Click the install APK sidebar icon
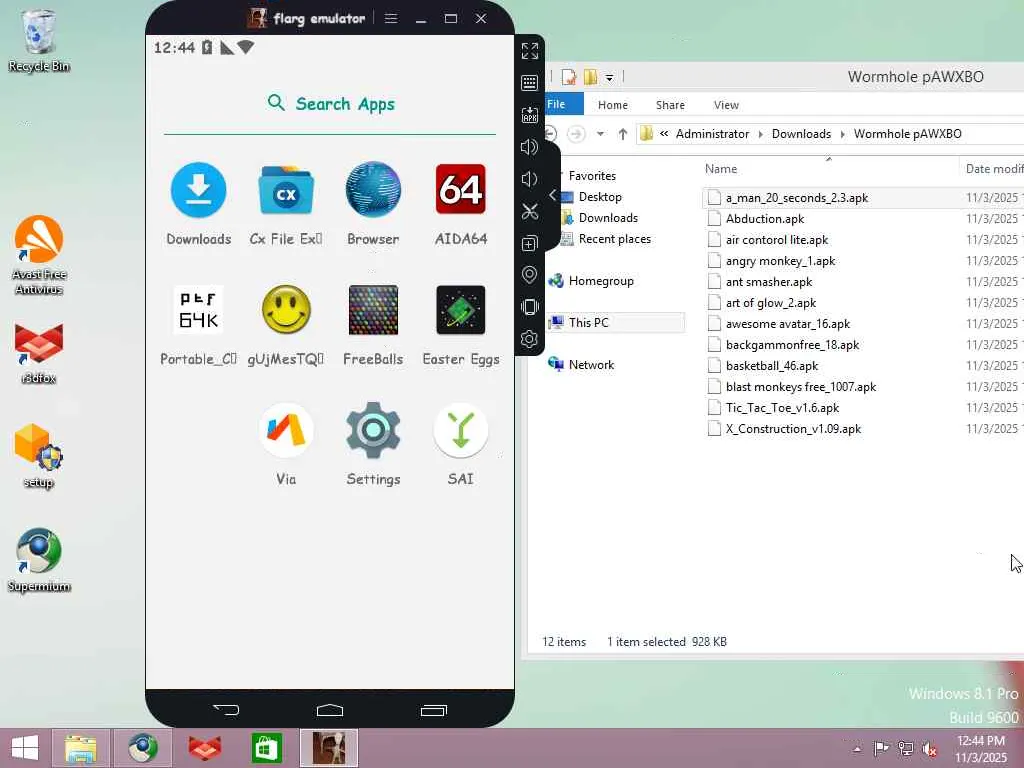This screenshot has height=768, width=1024. (x=530, y=115)
